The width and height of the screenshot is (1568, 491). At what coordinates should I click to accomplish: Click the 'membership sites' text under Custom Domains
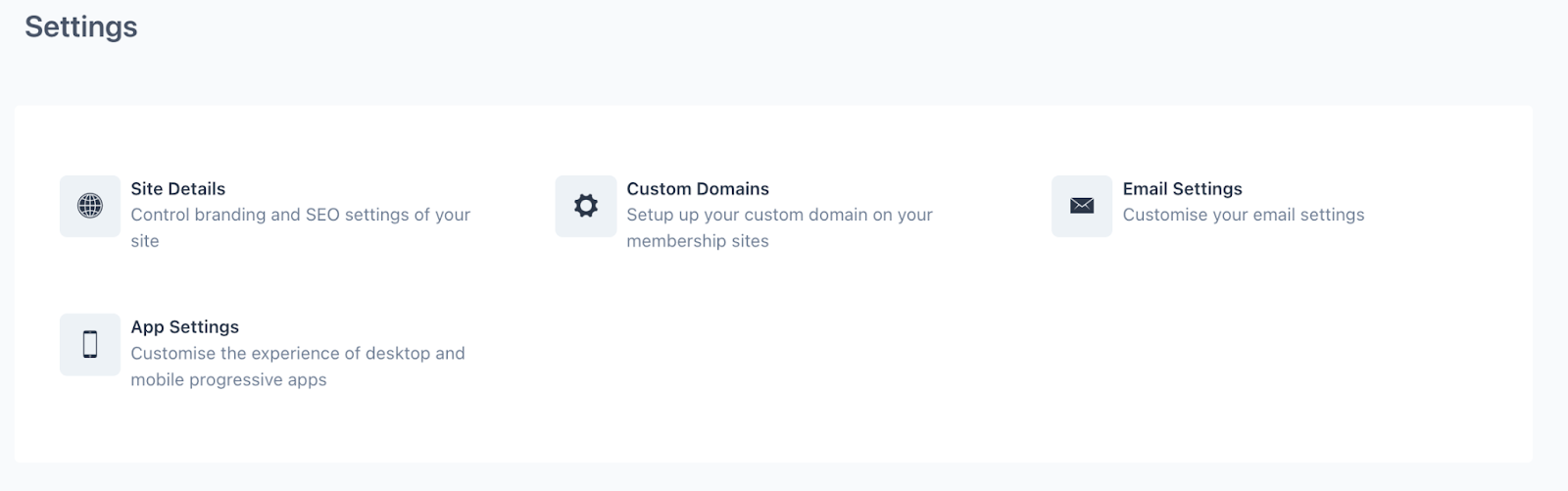tap(697, 241)
